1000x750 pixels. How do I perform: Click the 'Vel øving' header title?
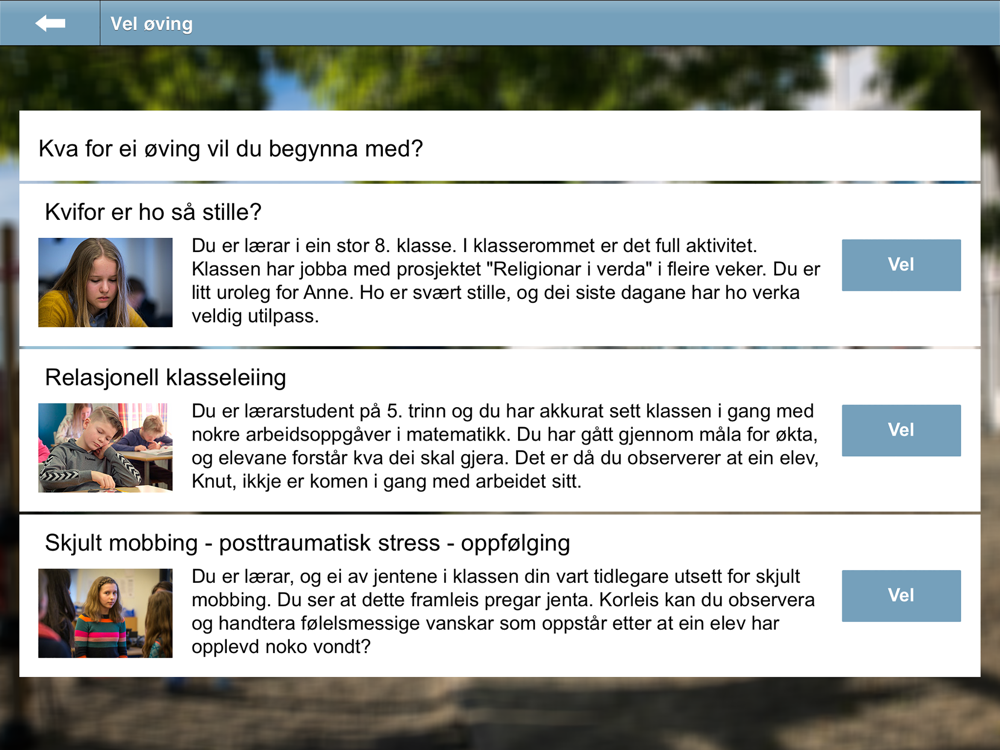pos(151,24)
